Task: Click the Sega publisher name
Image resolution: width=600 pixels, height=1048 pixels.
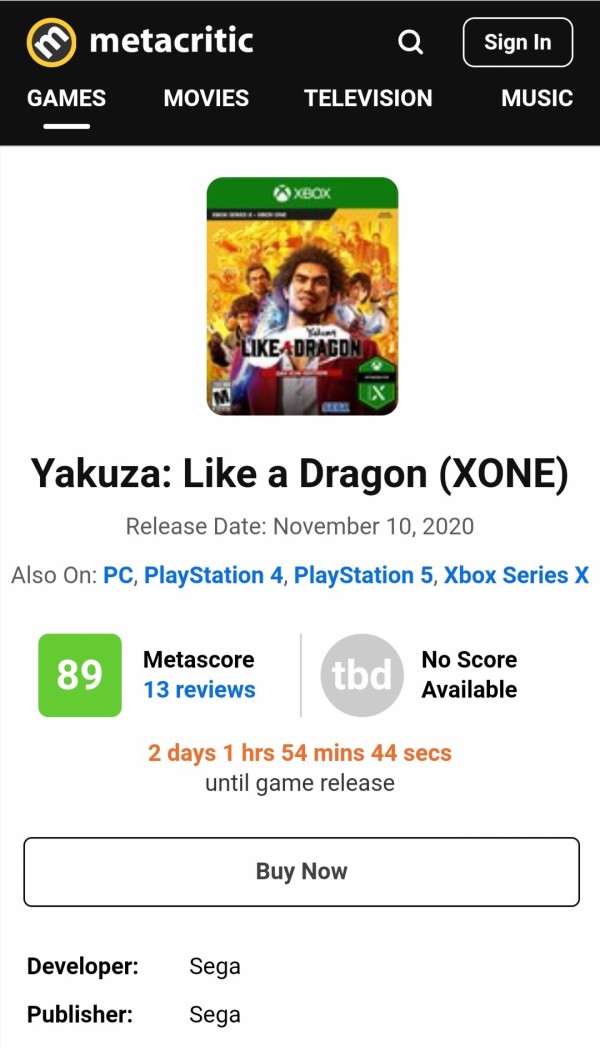Action: click(215, 1015)
